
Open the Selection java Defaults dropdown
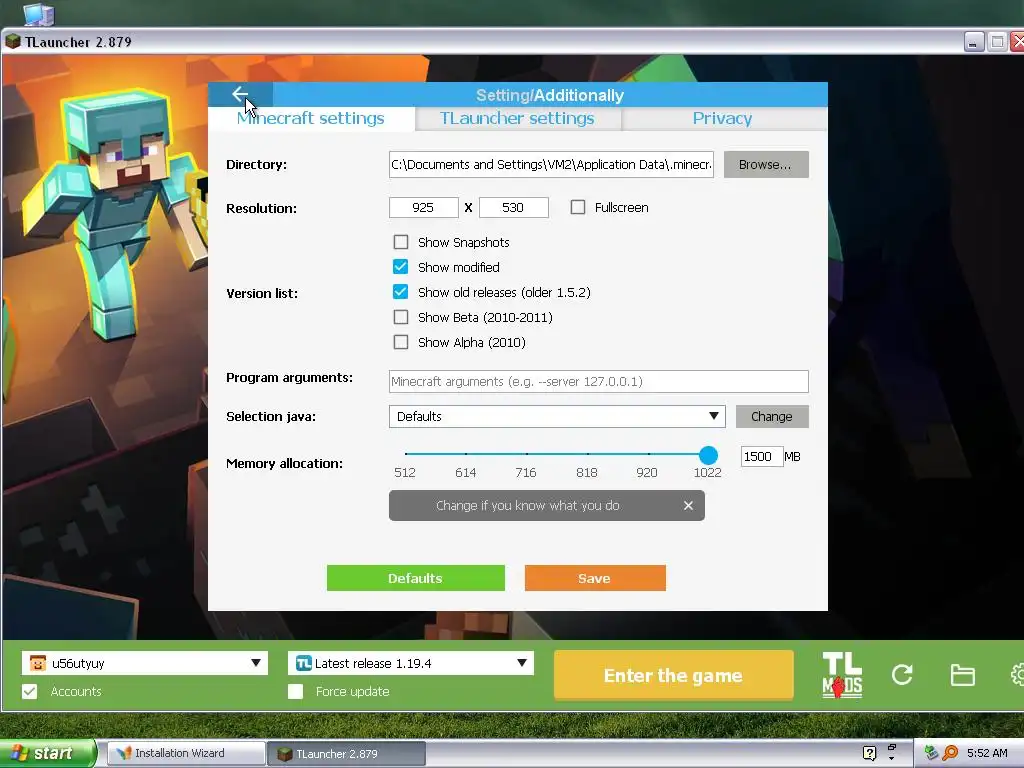[x=557, y=417]
